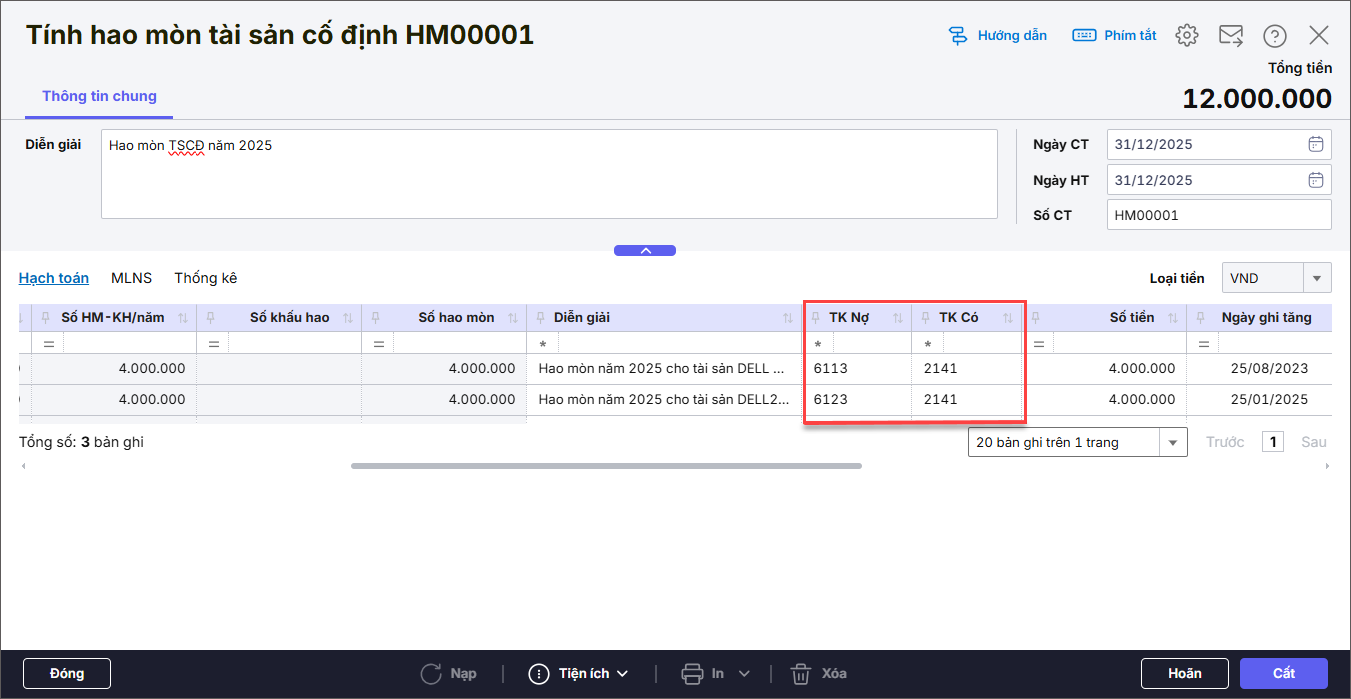This screenshot has height=699, width=1351.
Task: Switch to Thông tin chung tab
Action: 99,96
